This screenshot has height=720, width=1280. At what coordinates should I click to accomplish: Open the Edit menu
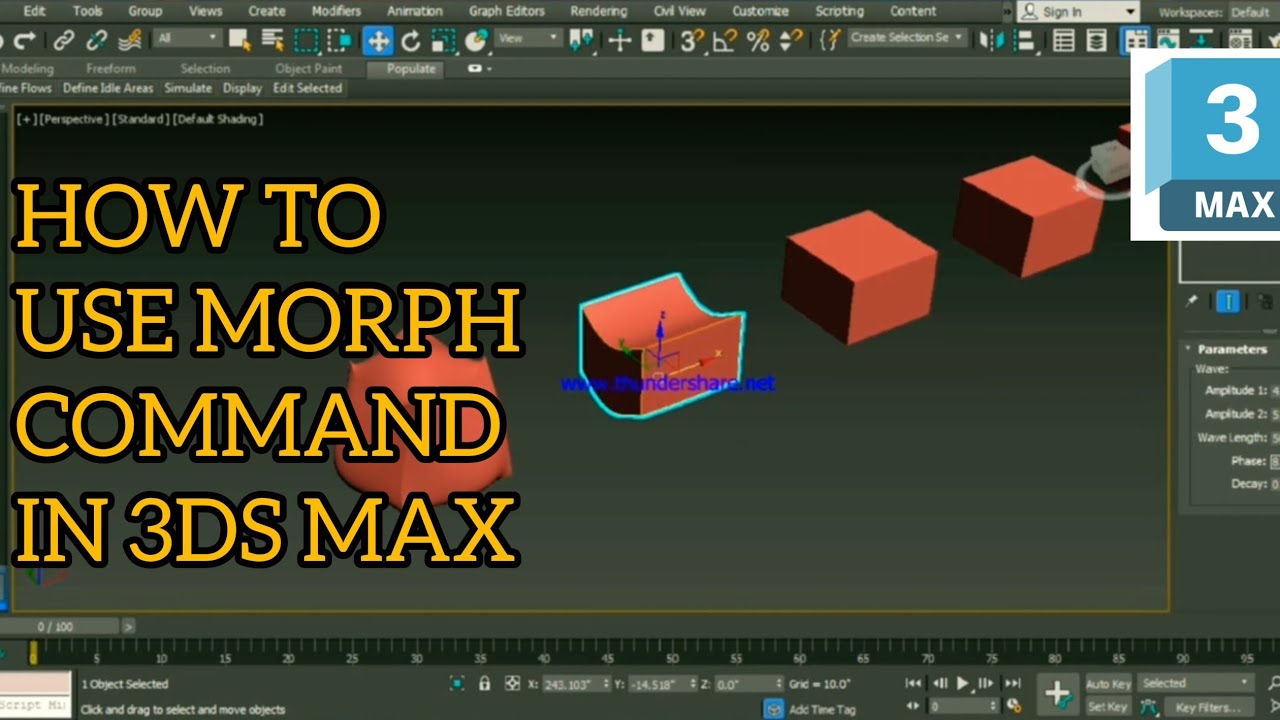point(34,11)
